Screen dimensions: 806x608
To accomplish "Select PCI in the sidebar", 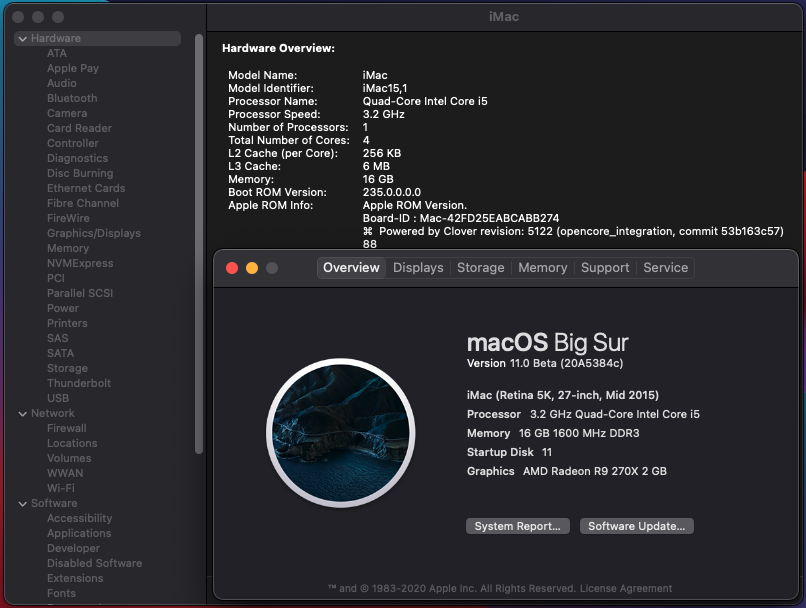I will click(x=56, y=278).
